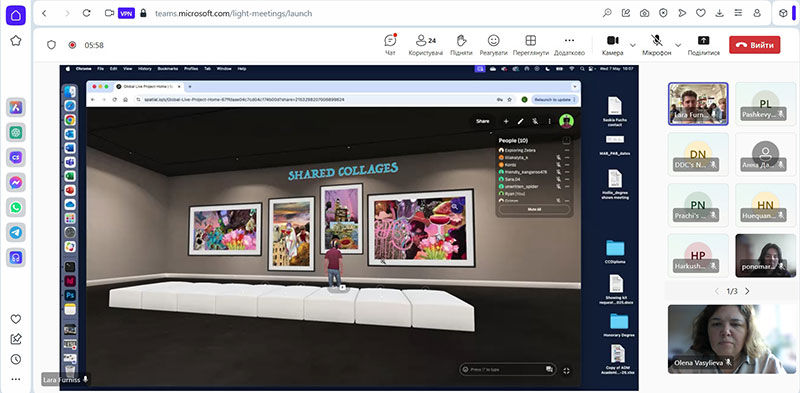Open WhatsApp in the browser sidebar
This screenshot has height=393, width=800.
[16, 207]
